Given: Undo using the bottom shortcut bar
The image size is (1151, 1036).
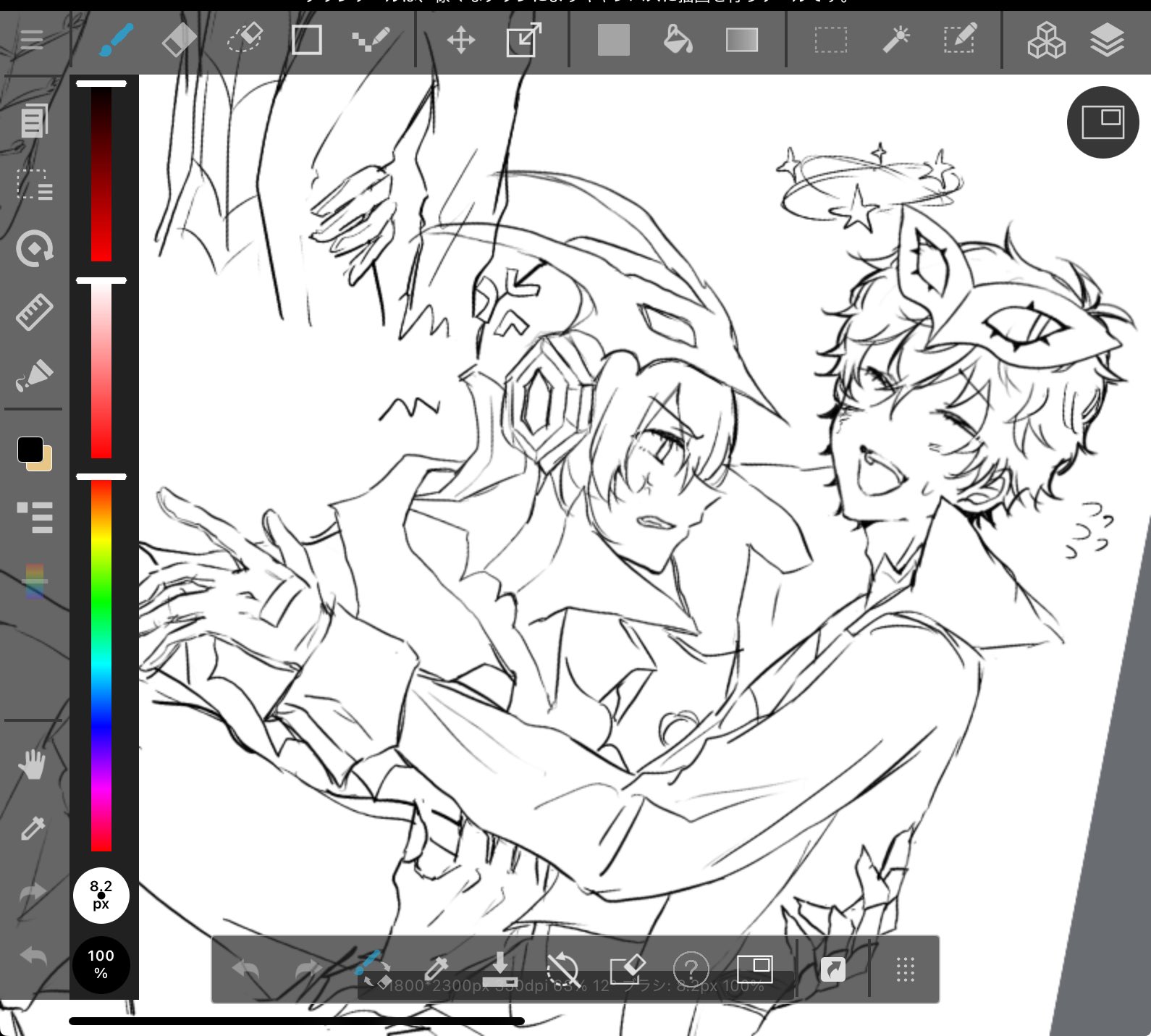Looking at the screenshot, I should [x=245, y=969].
